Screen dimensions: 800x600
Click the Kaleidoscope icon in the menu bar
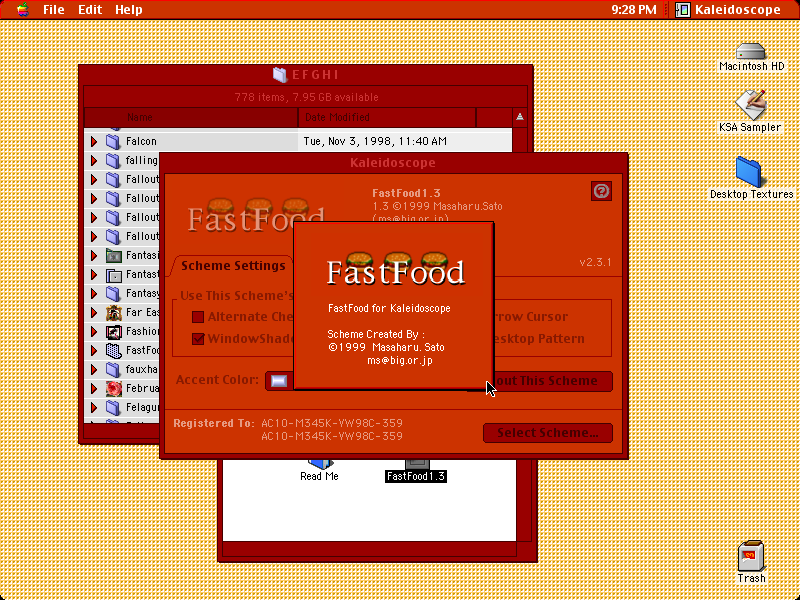[682, 9]
